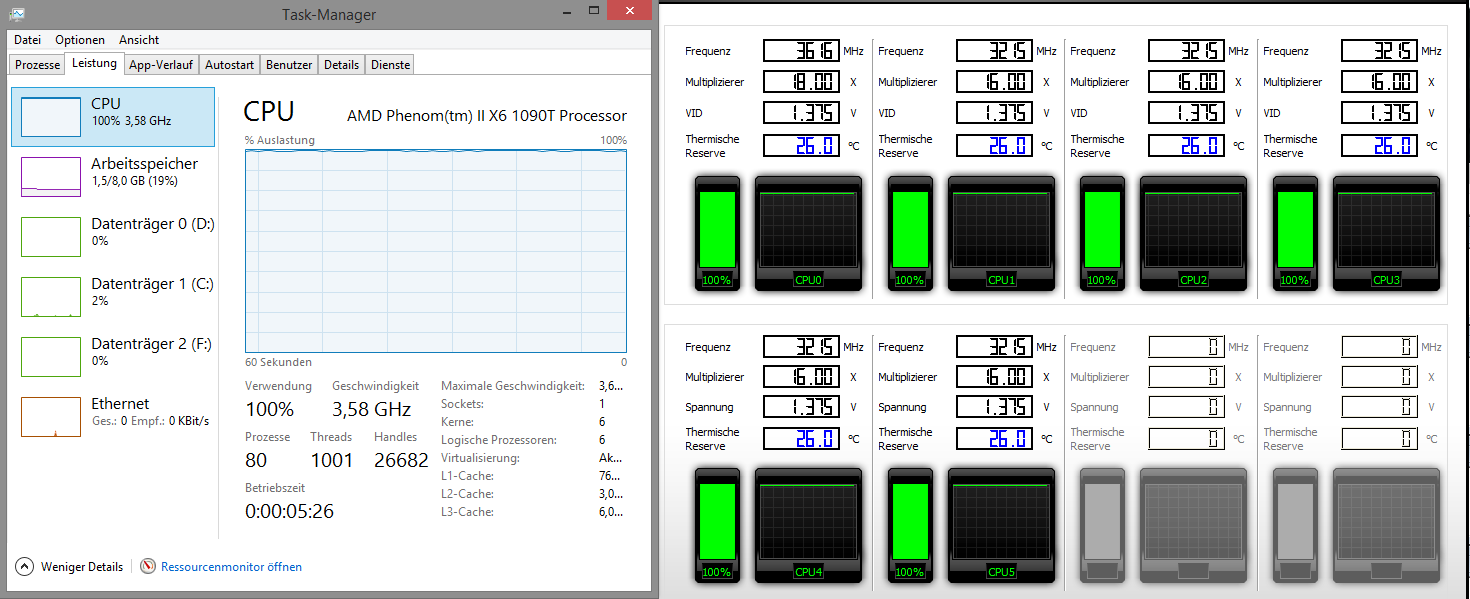Click the Threads count 1001
Screen dimensions: 1470x599
coord(331,460)
